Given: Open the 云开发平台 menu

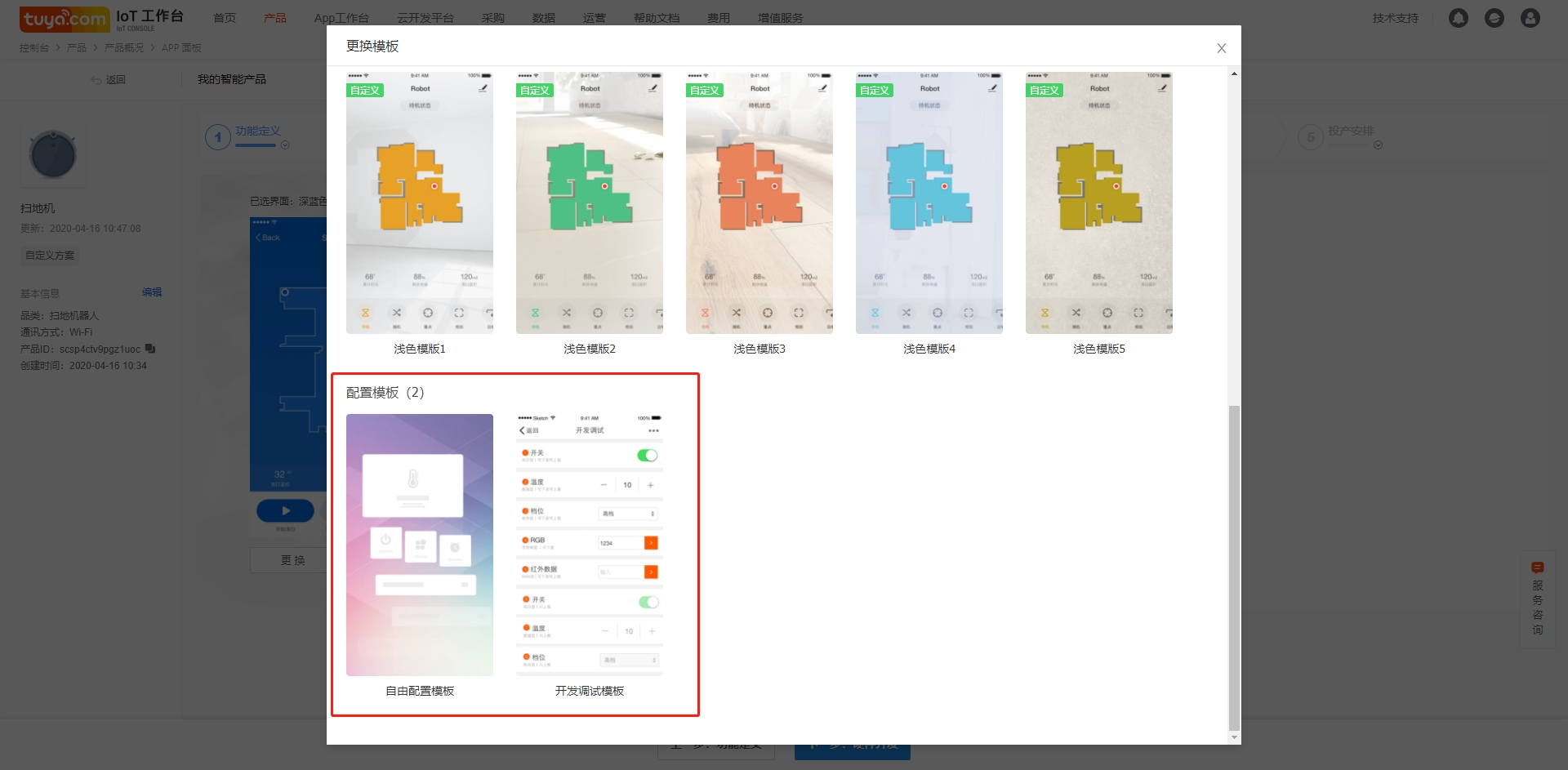Looking at the screenshot, I should (x=425, y=18).
